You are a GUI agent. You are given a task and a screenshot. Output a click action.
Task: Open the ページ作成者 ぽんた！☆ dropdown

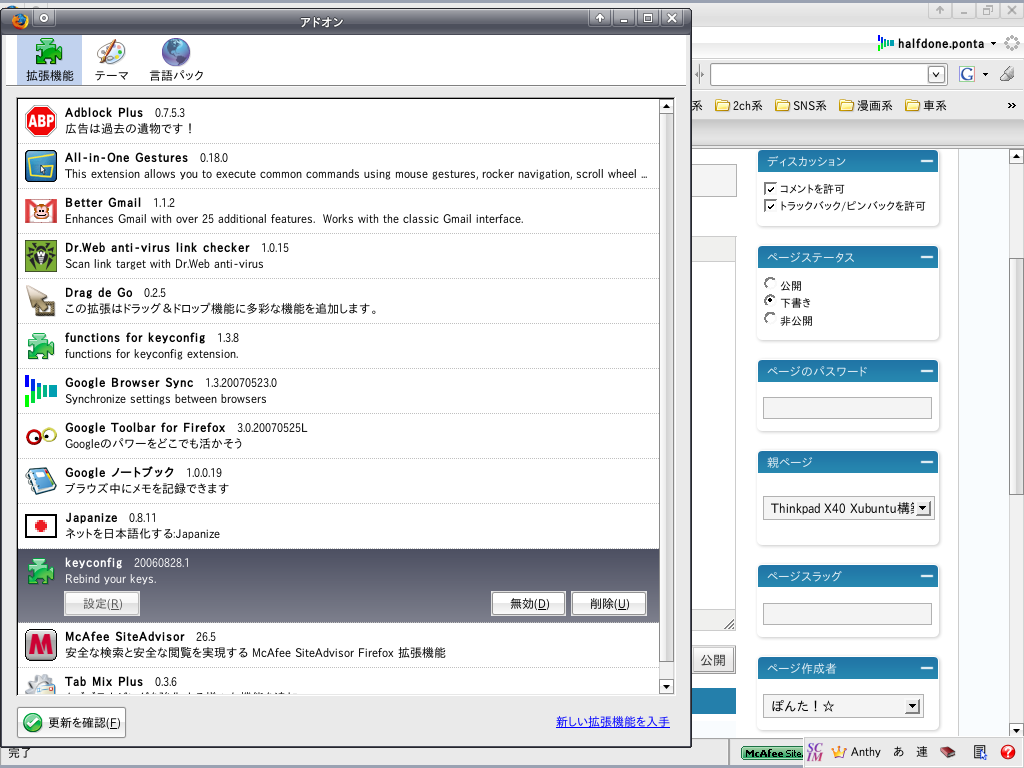843,706
